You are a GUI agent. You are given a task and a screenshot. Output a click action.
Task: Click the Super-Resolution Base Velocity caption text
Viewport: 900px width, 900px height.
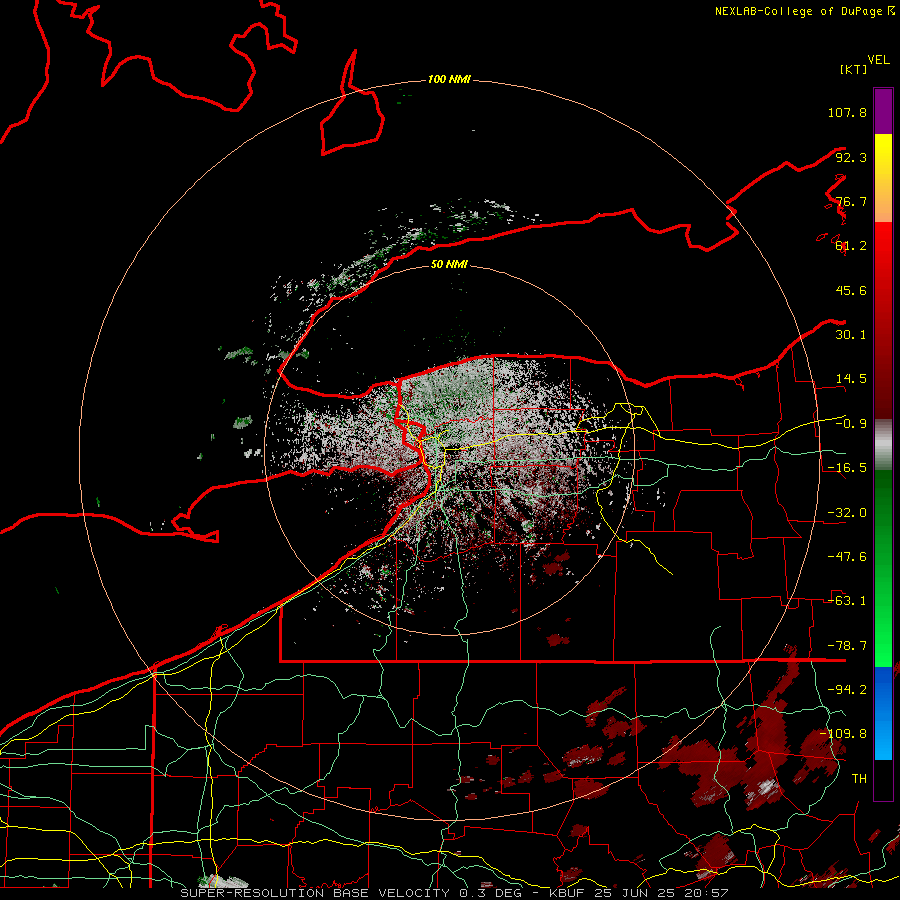(454, 893)
